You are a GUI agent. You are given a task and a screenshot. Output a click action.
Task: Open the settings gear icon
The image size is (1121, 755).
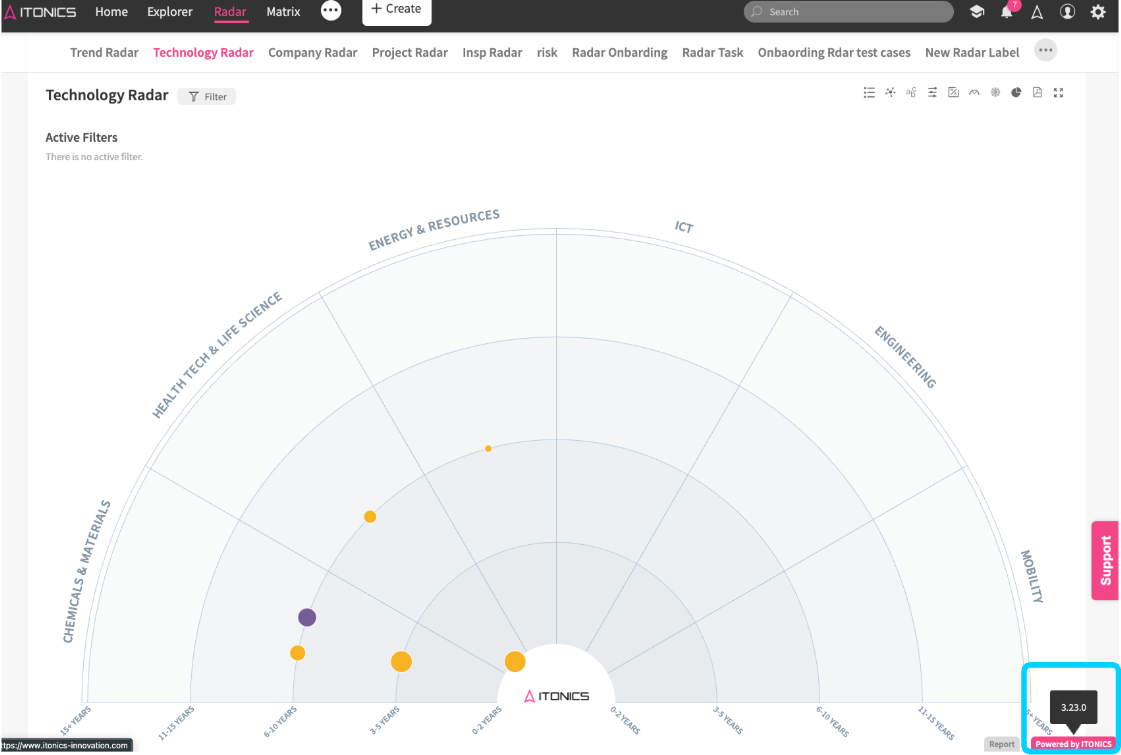click(1098, 12)
